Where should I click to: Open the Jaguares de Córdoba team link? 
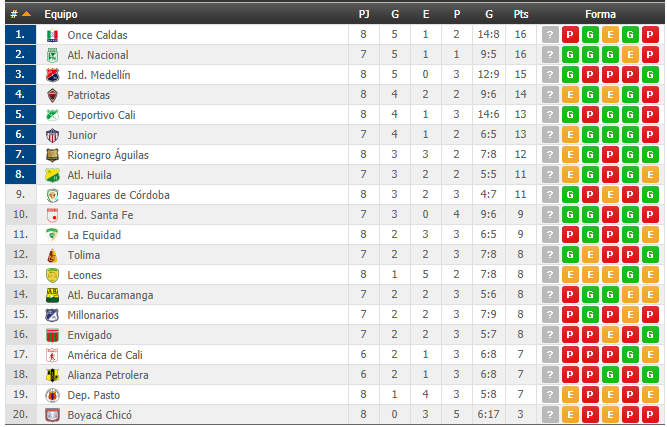118,195
